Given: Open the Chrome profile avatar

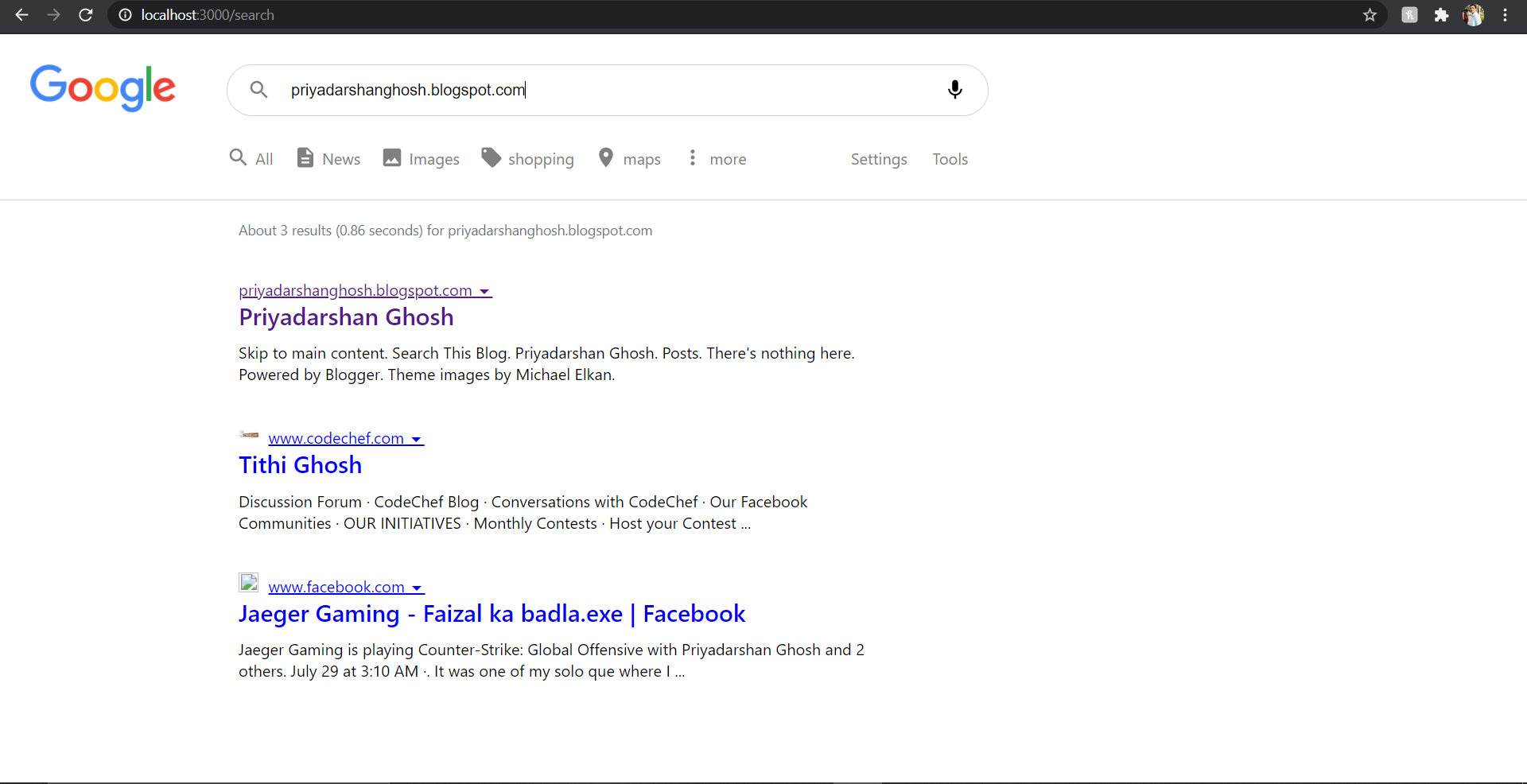Looking at the screenshot, I should (x=1473, y=15).
